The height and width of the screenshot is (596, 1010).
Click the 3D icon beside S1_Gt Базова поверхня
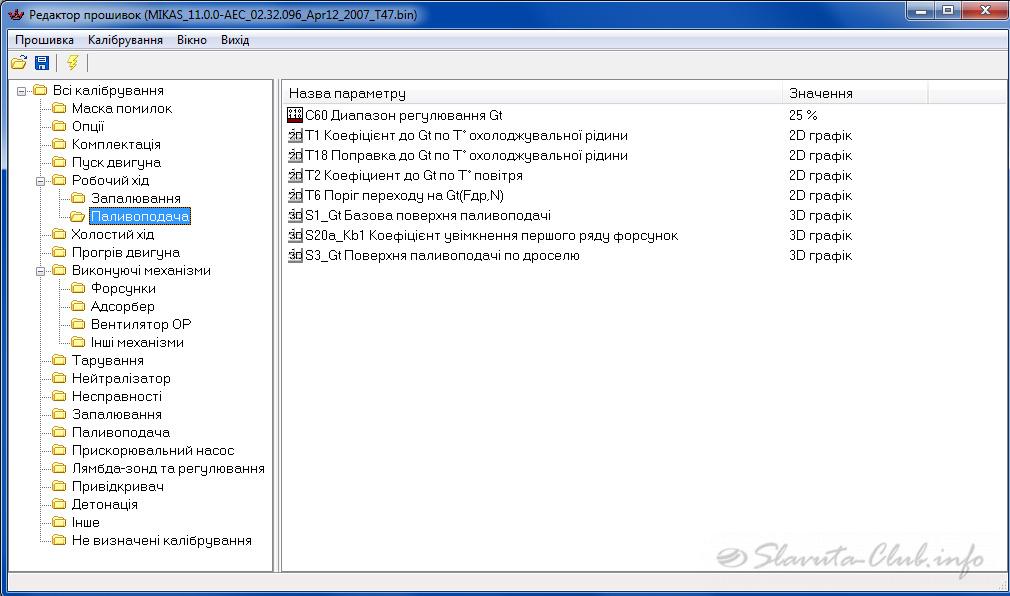[x=295, y=216]
